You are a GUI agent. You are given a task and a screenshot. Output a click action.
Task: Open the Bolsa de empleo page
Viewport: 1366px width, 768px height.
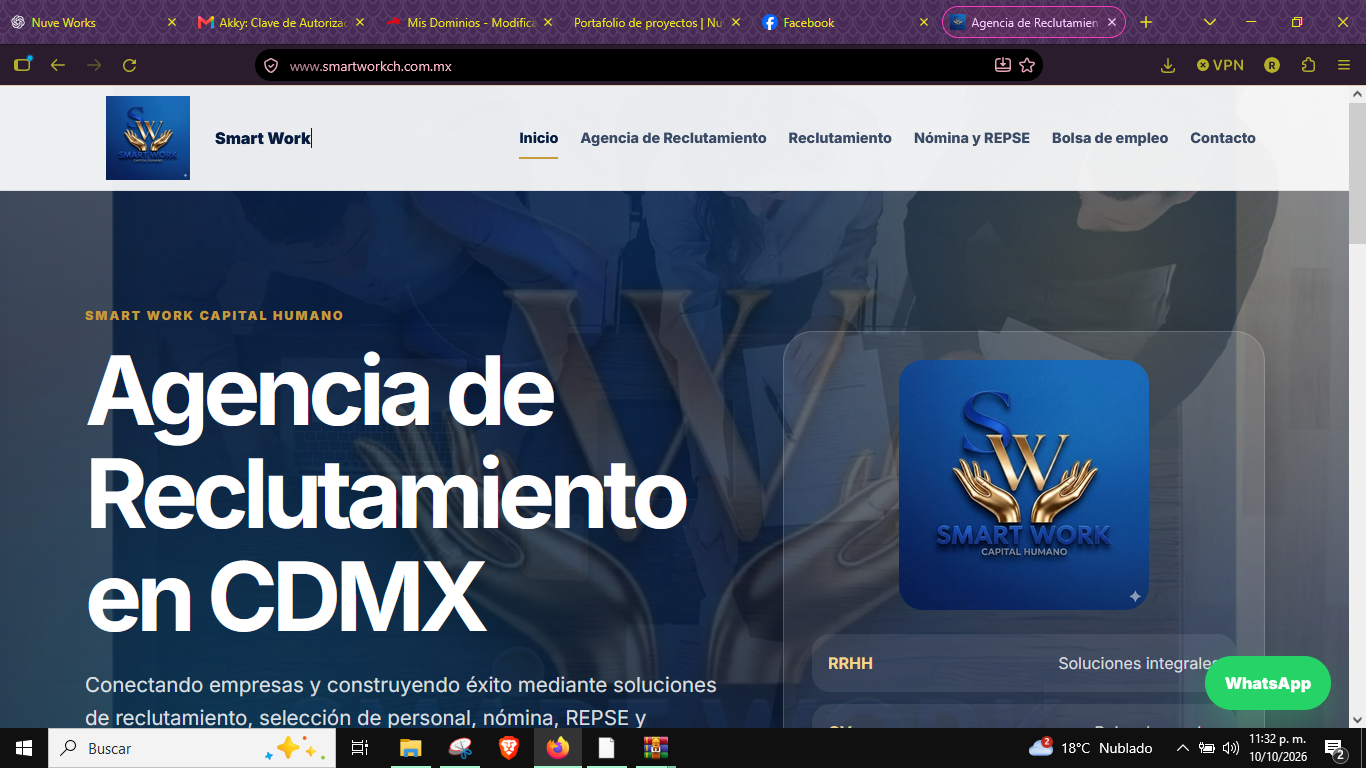[1109, 138]
